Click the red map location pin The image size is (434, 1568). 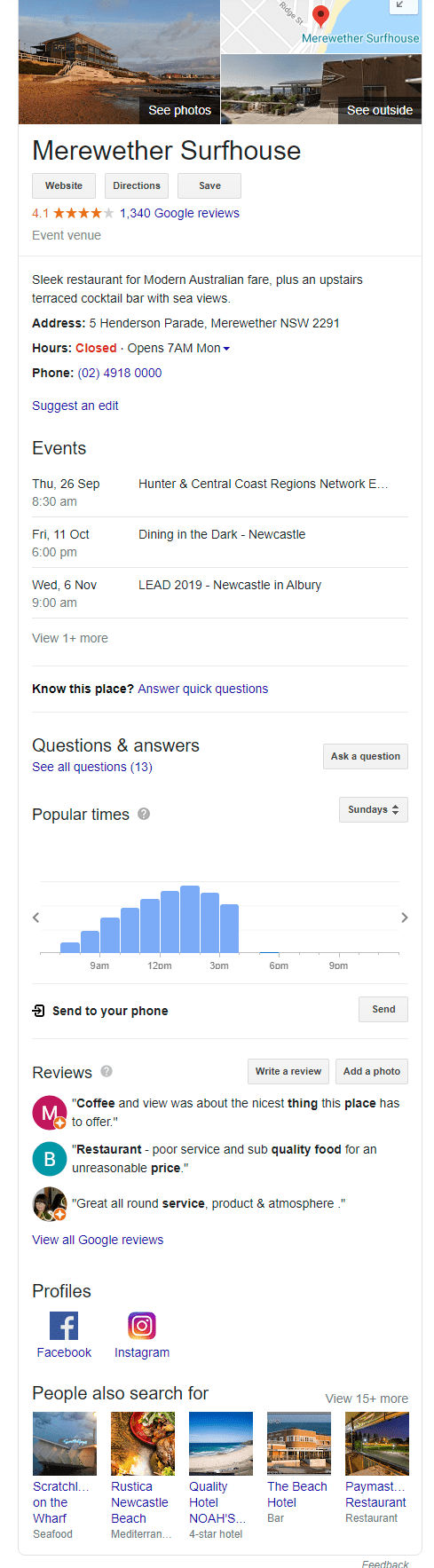[321, 17]
